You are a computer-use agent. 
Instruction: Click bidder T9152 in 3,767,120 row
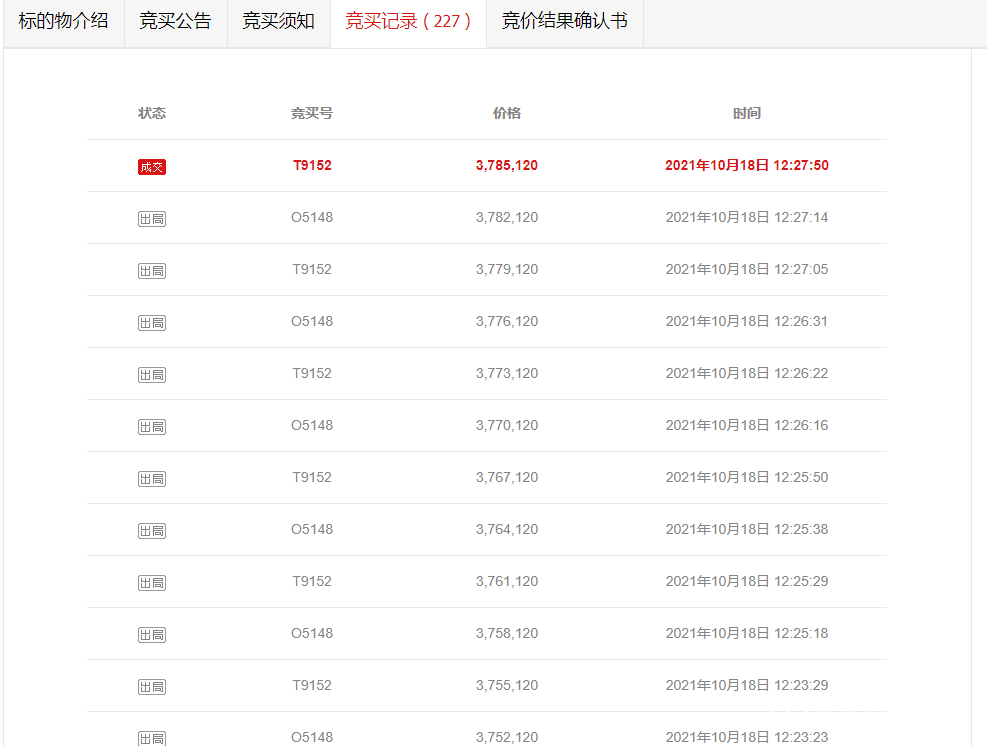pos(312,477)
